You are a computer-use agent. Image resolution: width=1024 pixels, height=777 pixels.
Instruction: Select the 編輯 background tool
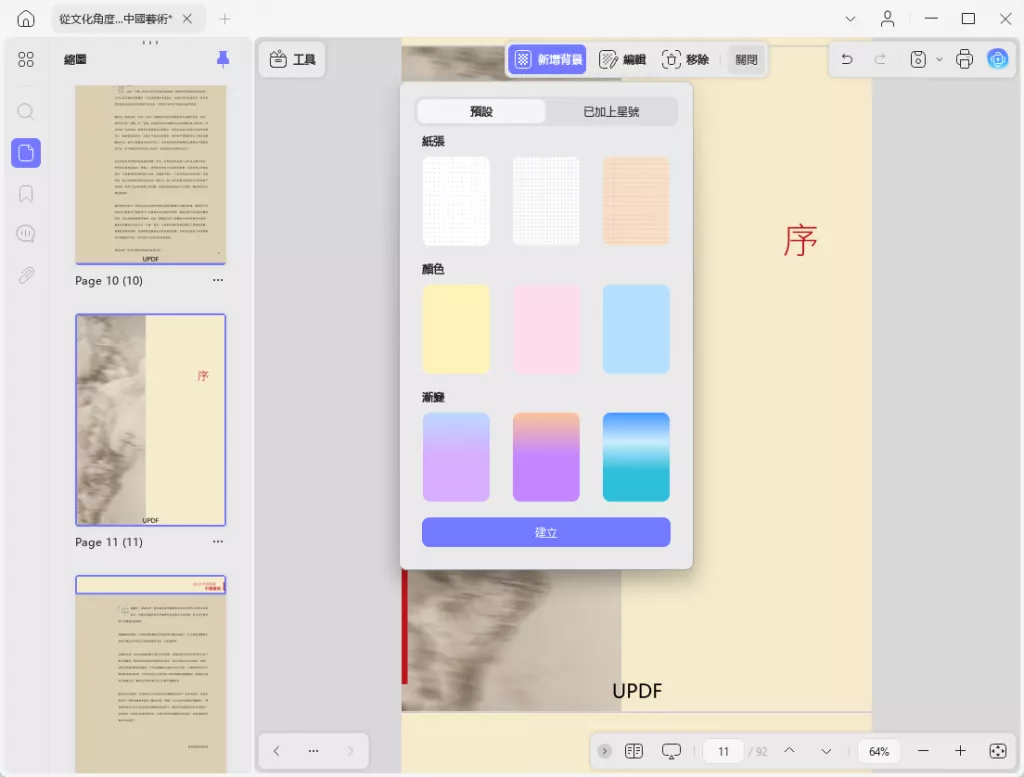(622, 59)
